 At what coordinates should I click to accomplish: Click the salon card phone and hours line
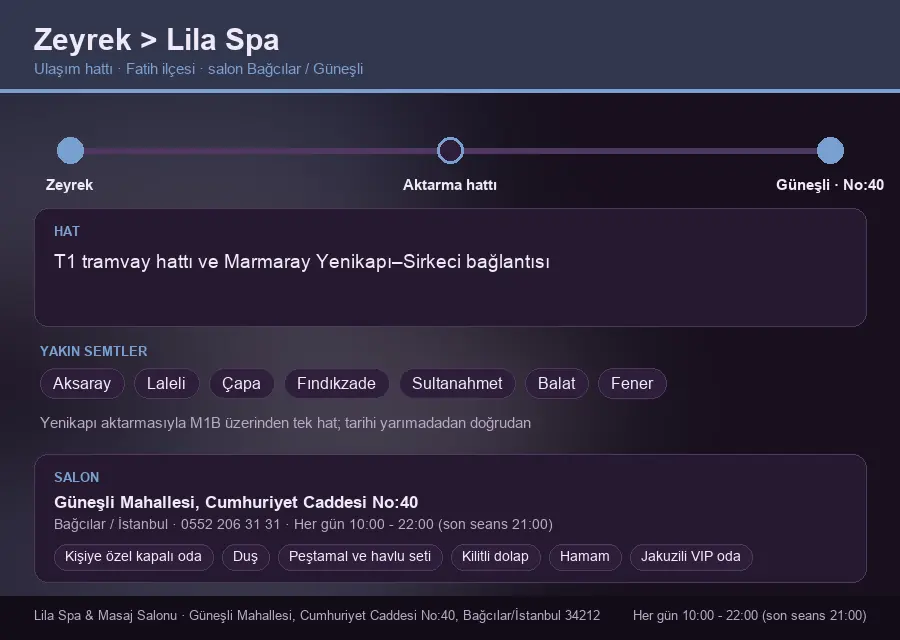click(303, 524)
